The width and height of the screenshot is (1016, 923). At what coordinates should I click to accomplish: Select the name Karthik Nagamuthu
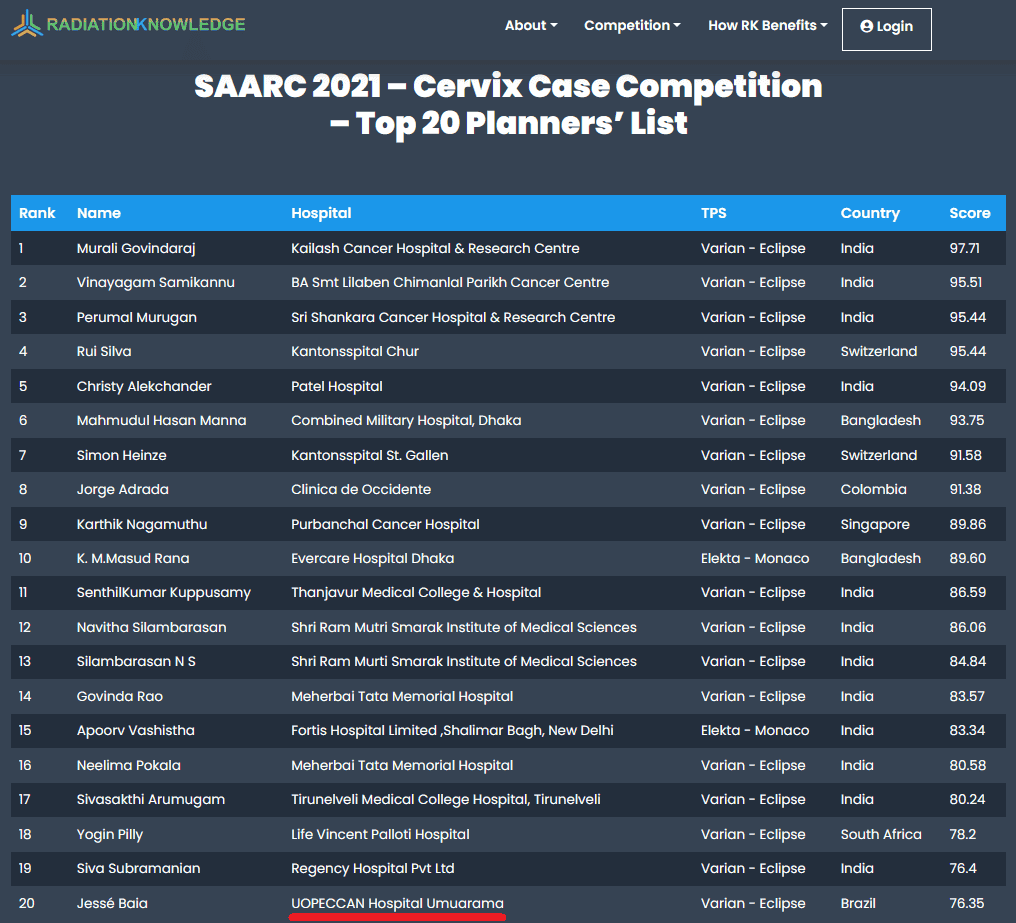142,524
